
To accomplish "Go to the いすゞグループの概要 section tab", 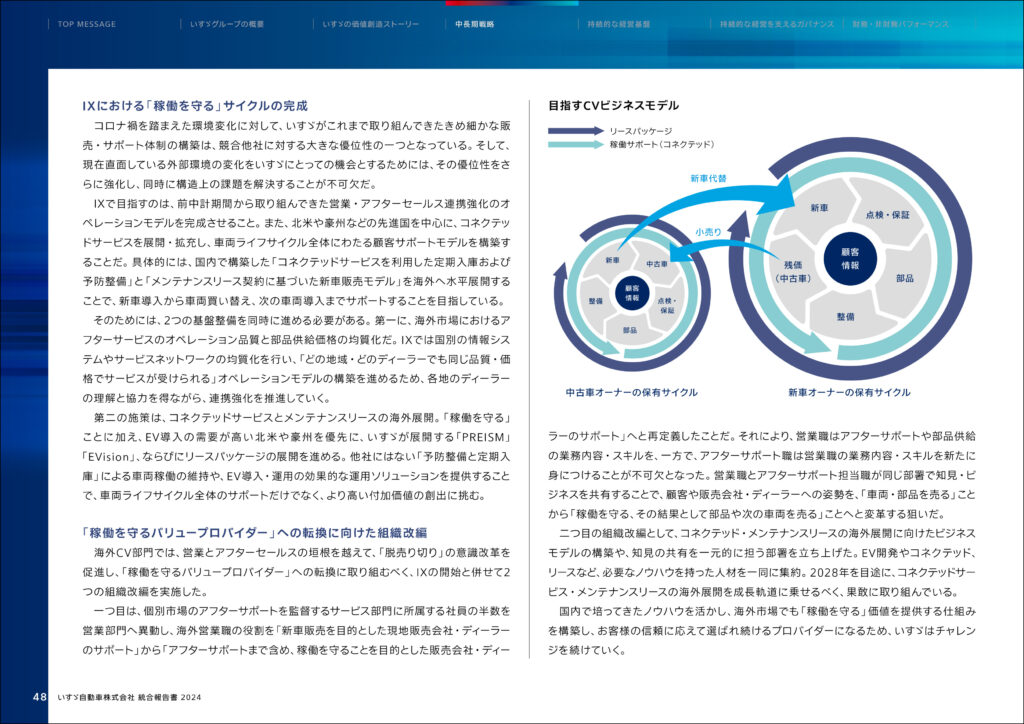I will click(227, 24).
